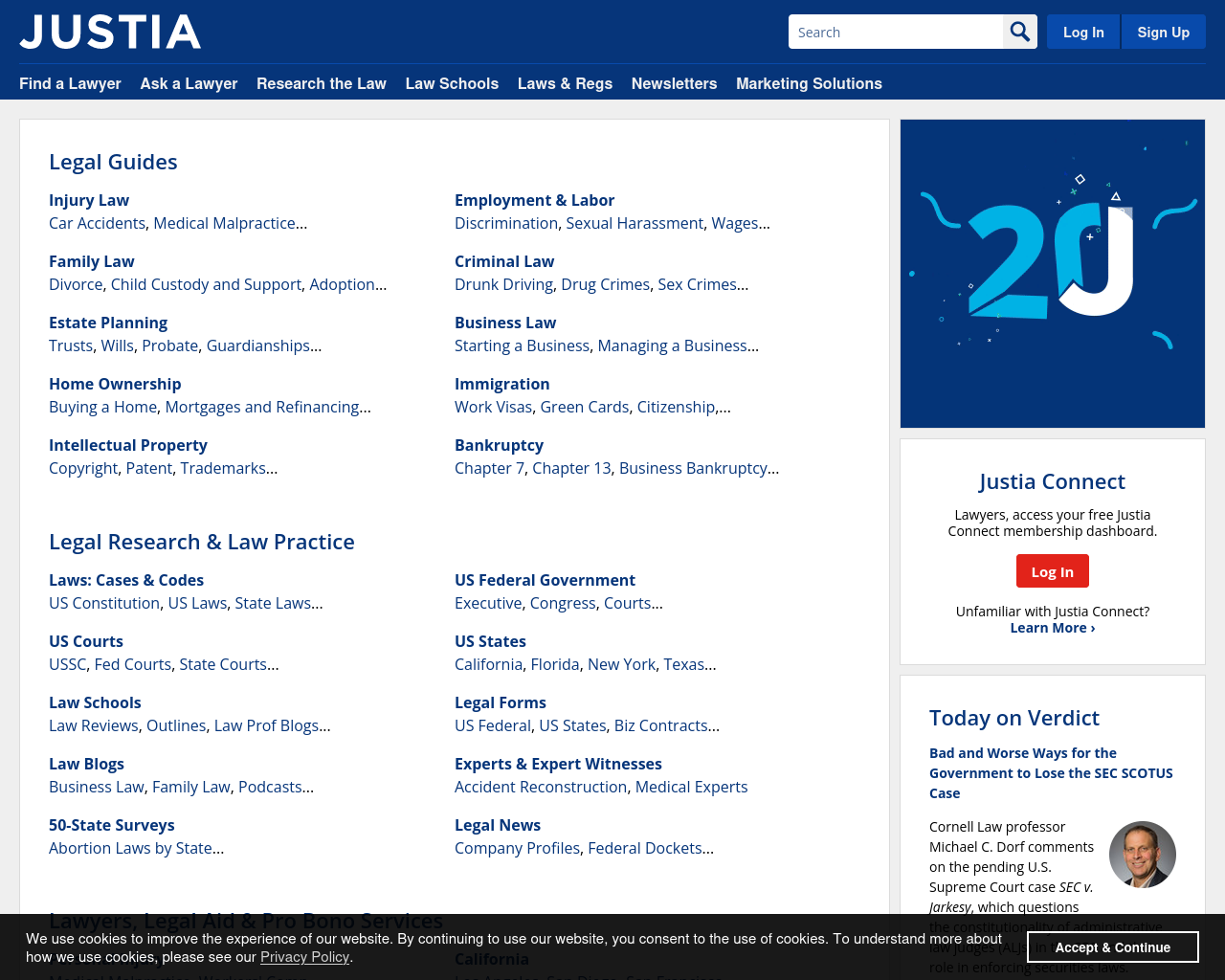The image size is (1225, 980).
Task: Open US Constitution link
Action: (104, 603)
